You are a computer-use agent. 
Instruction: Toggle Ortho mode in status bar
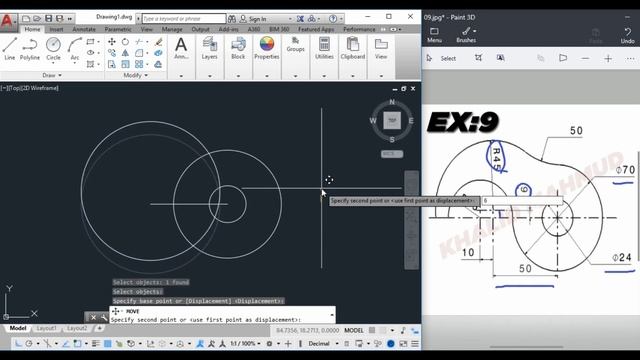(19, 344)
